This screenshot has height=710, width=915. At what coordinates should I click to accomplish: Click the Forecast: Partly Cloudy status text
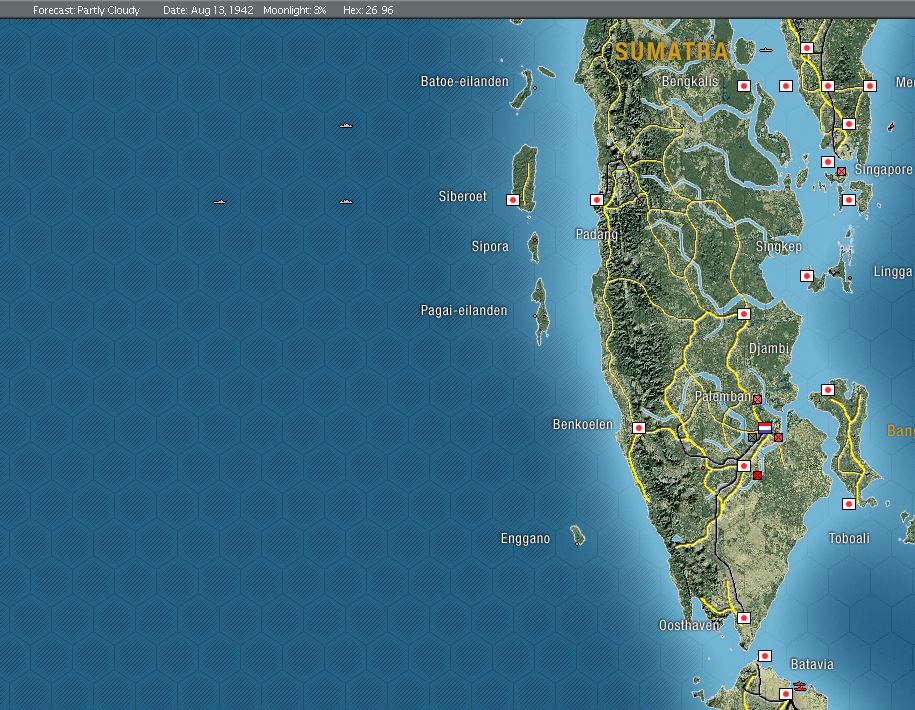point(86,10)
